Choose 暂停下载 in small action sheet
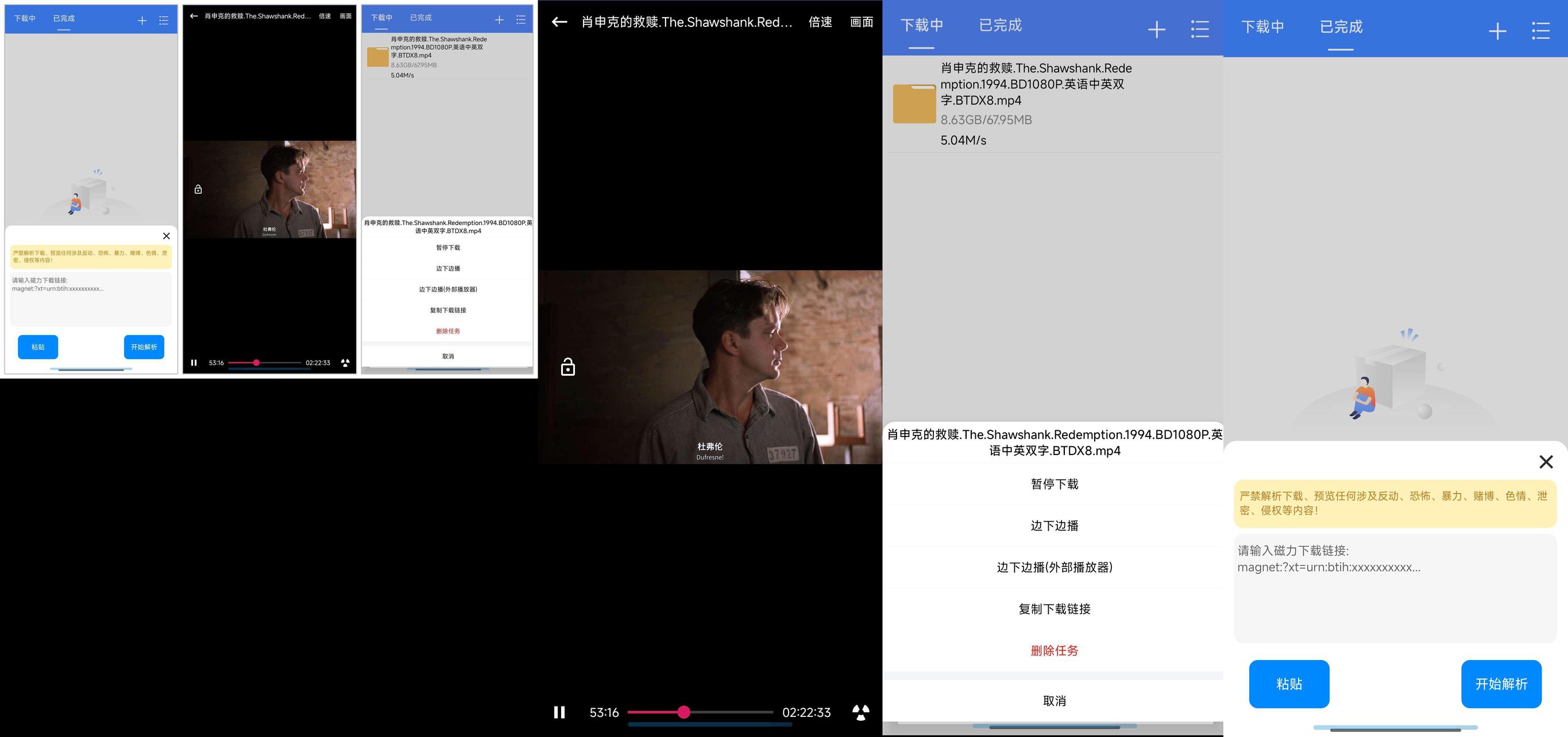The height and width of the screenshot is (737, 1568). (x=448, y=248)
